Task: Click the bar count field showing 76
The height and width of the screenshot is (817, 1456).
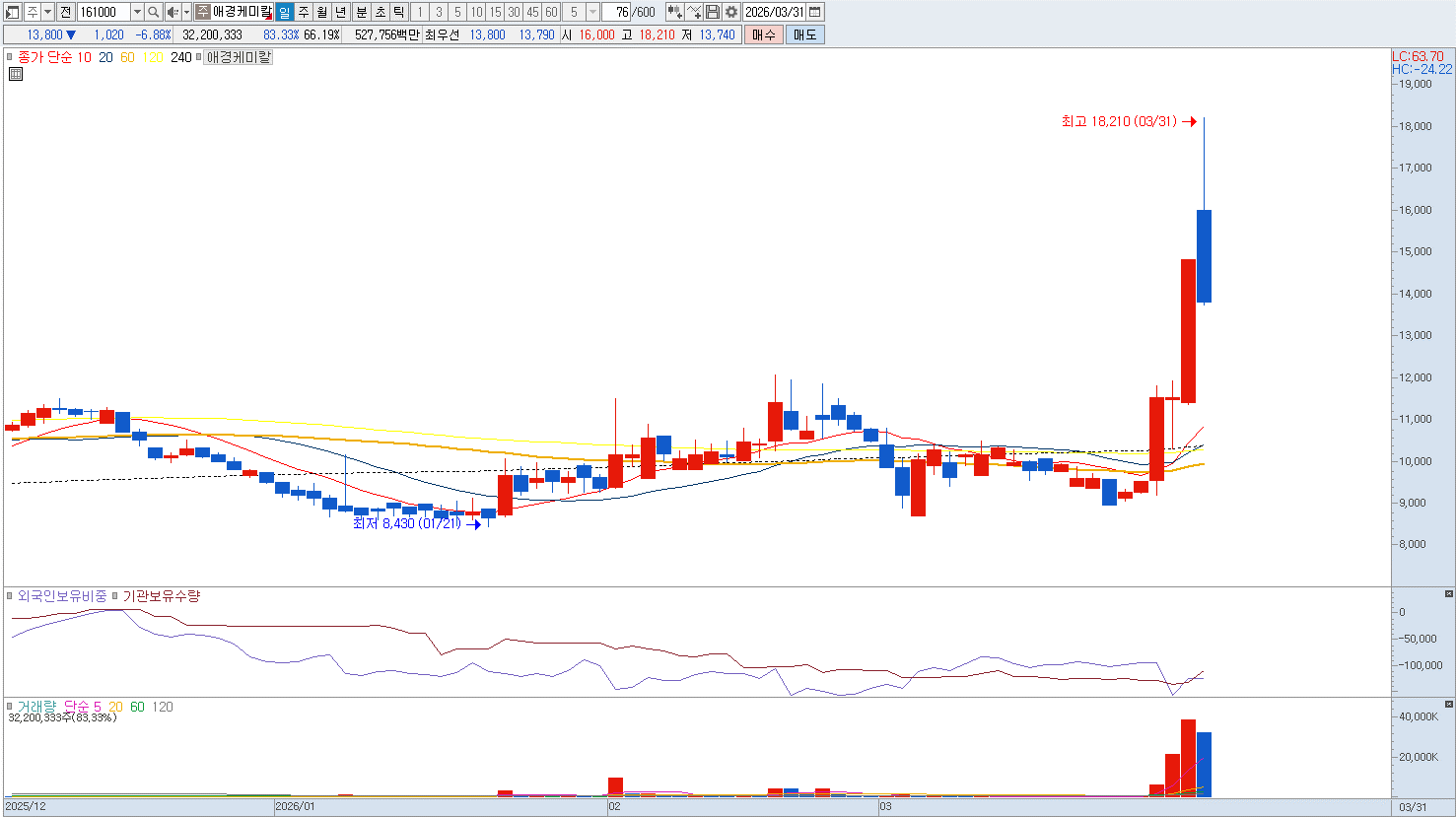Action: tap(617, 12)
